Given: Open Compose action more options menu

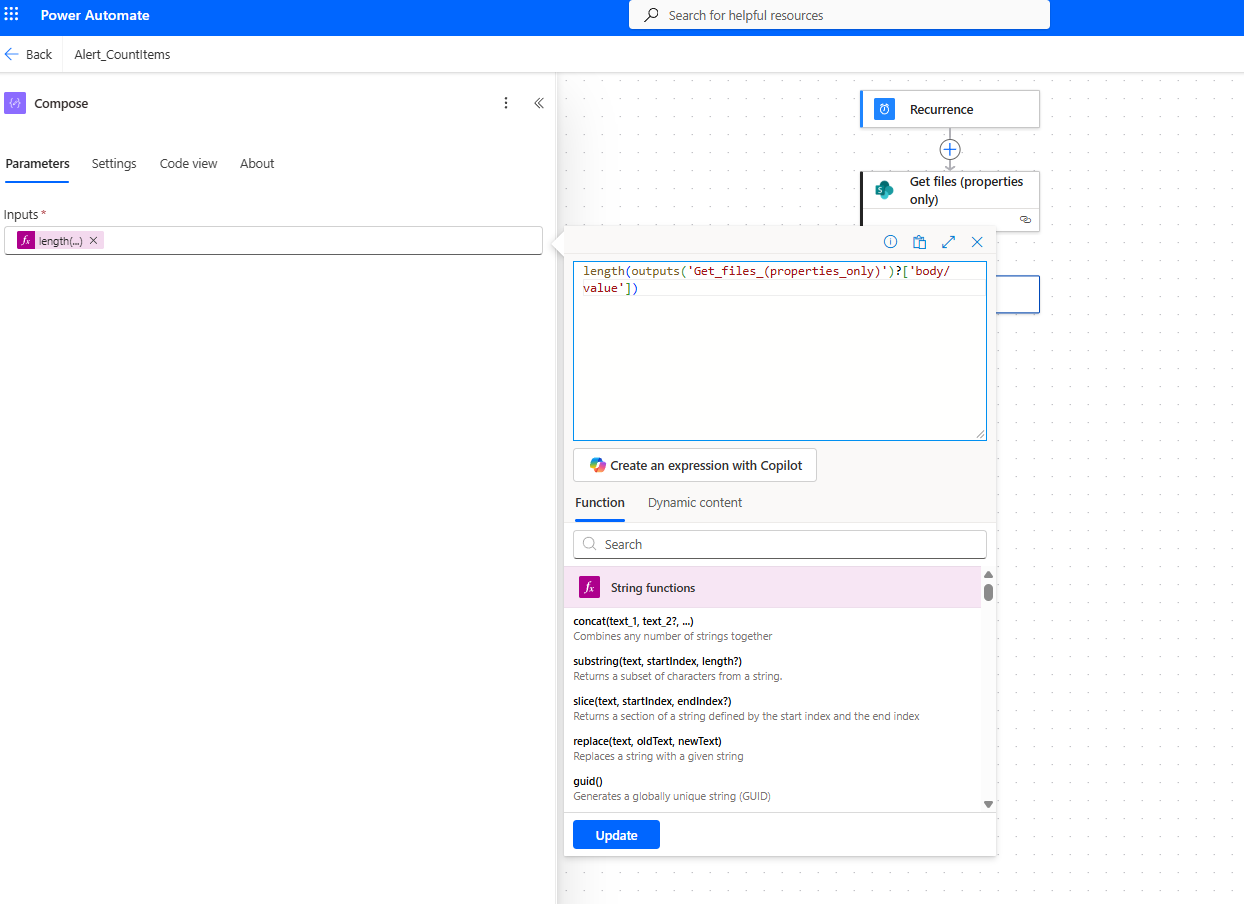Looking at the screenshot, I should [x=506, y=103].
